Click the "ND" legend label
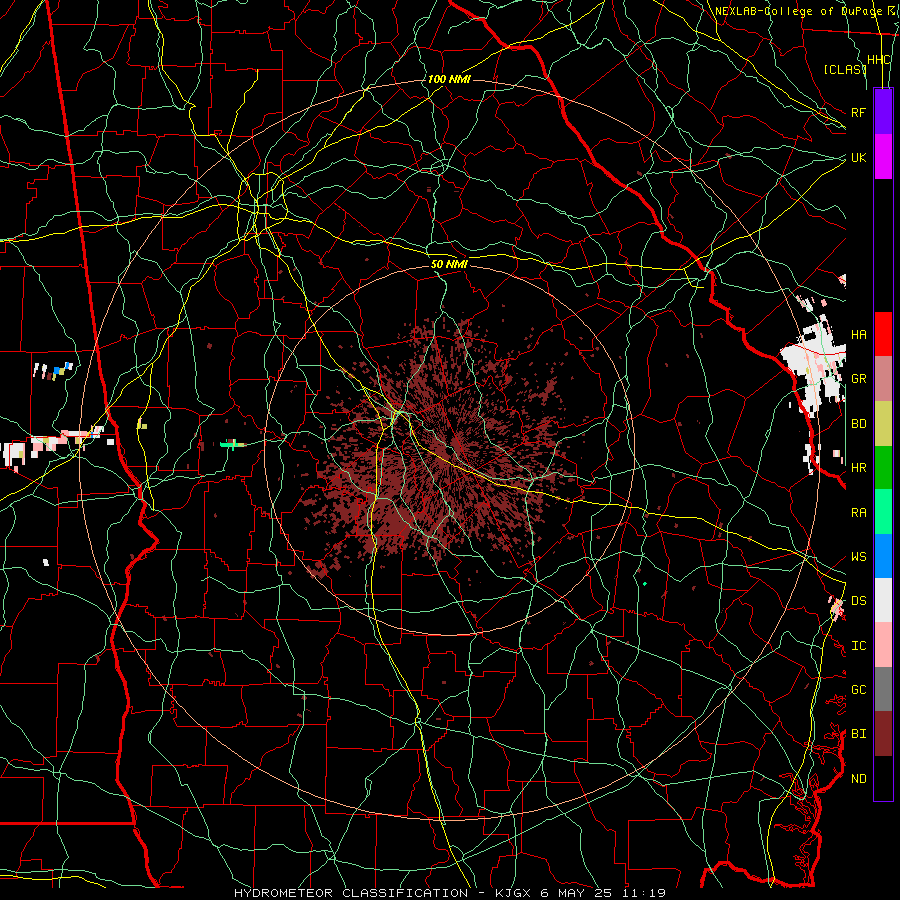This screenshot has height=900, width=900. 858,779
